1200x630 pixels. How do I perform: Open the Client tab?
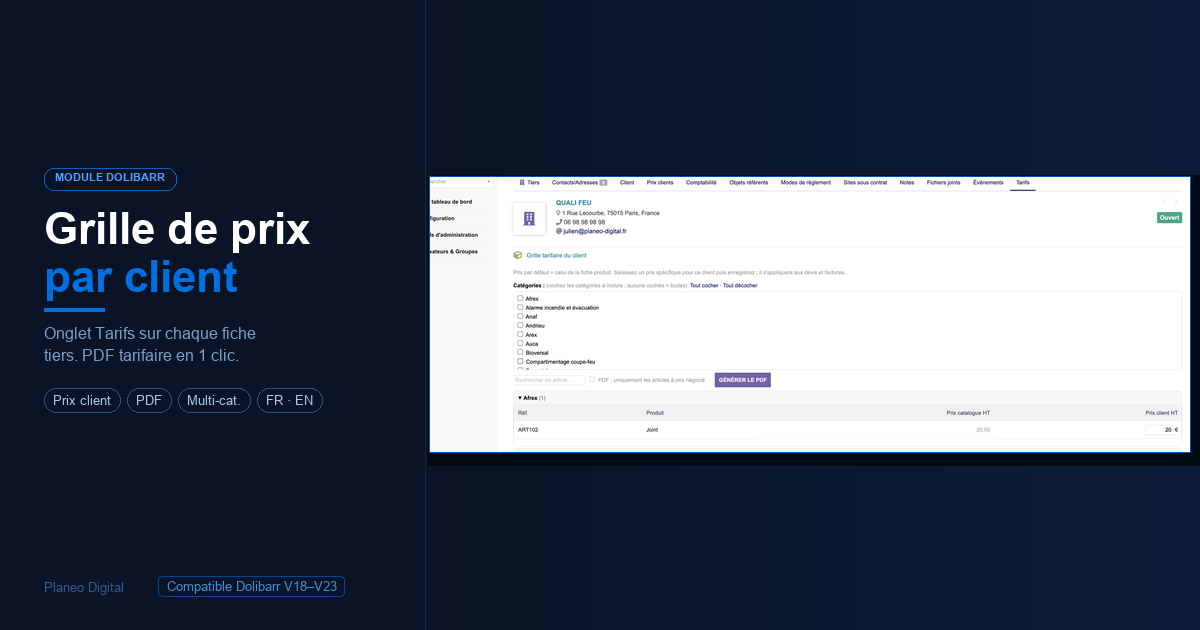pos(627,183)
